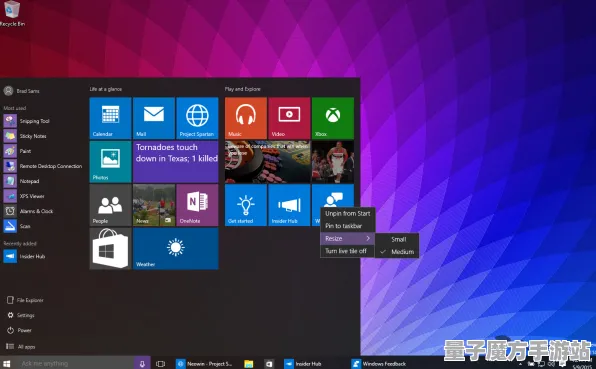This screenshot has height=369, width=596.
Task: Open the Store taskbar icon
Action: click(269, 364)
